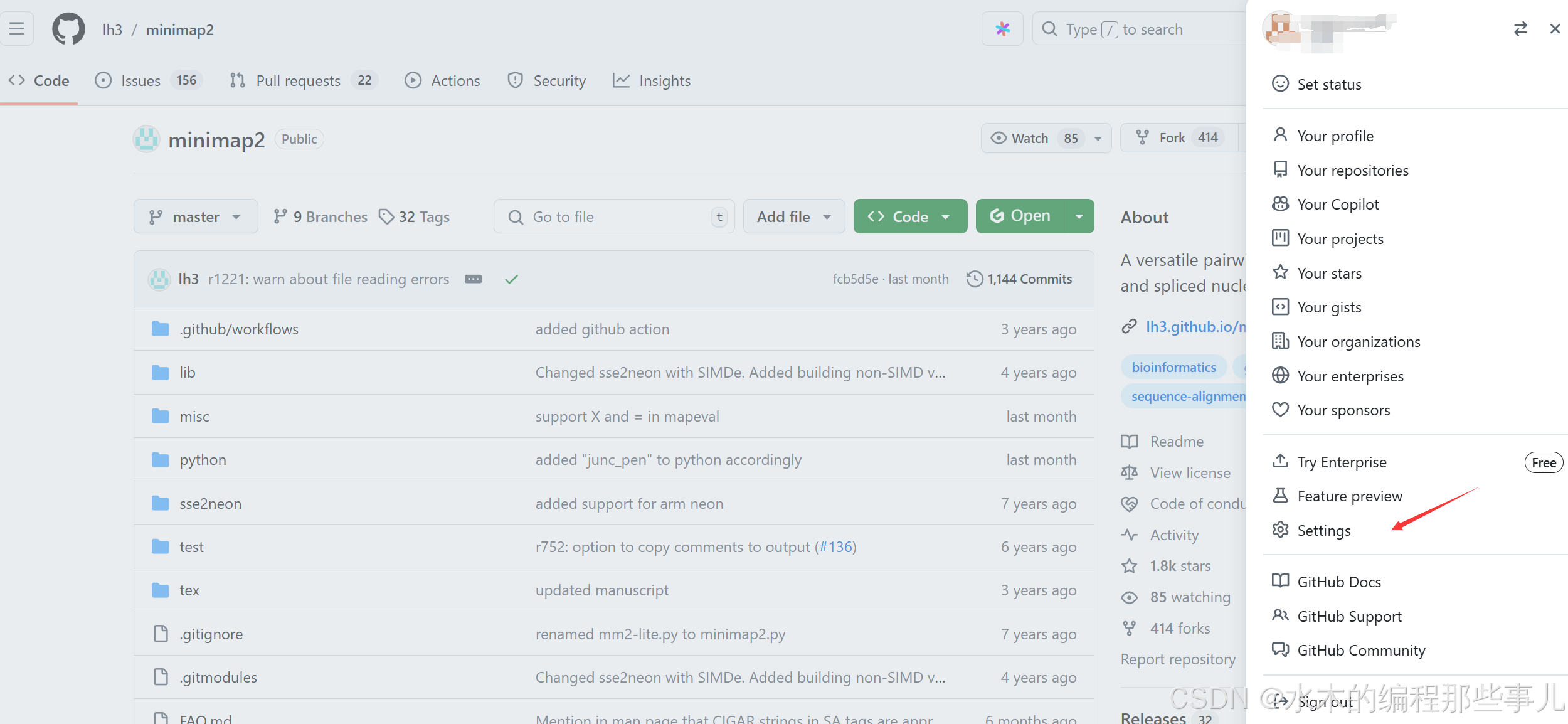Click the green commit status checkmark

[x=511, y=279]
